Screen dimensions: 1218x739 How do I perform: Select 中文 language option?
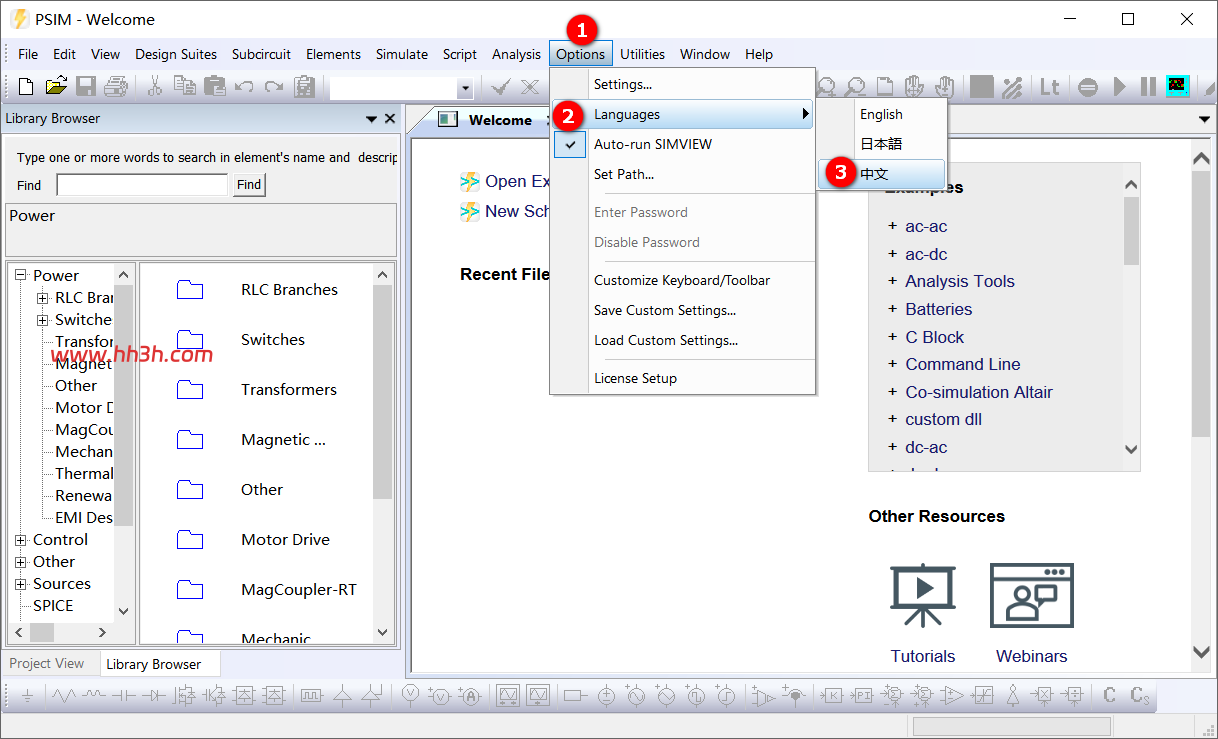point(882,173)
